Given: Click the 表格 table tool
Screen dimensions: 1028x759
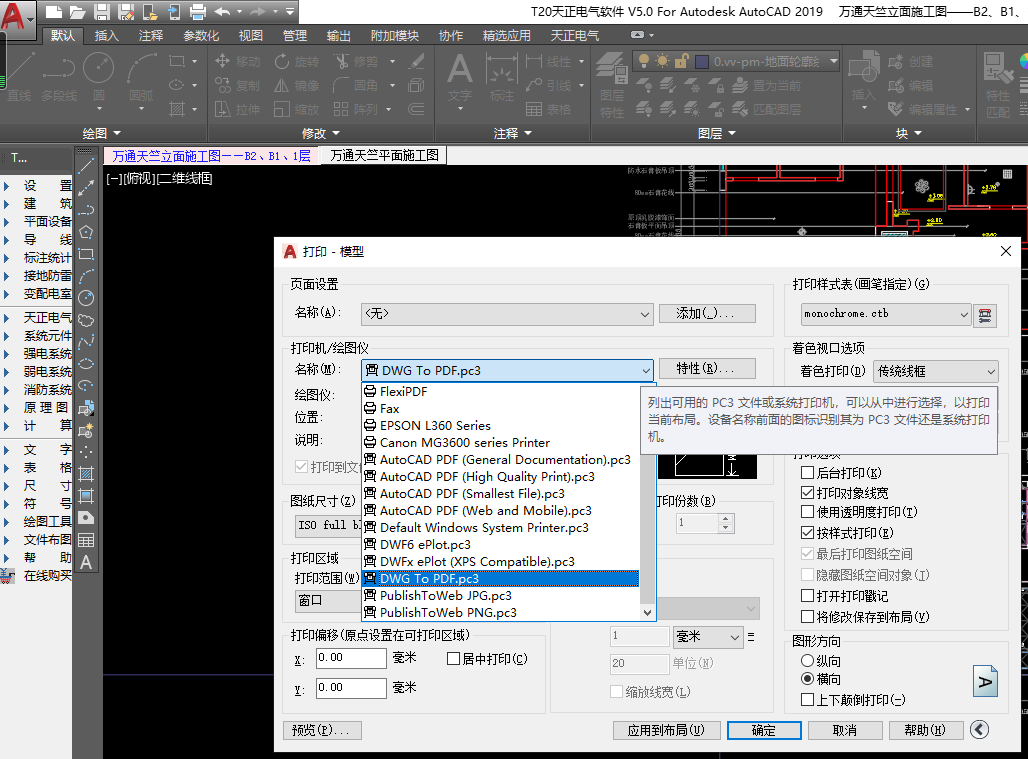Looking at the screenshot, I should (549, 109).
